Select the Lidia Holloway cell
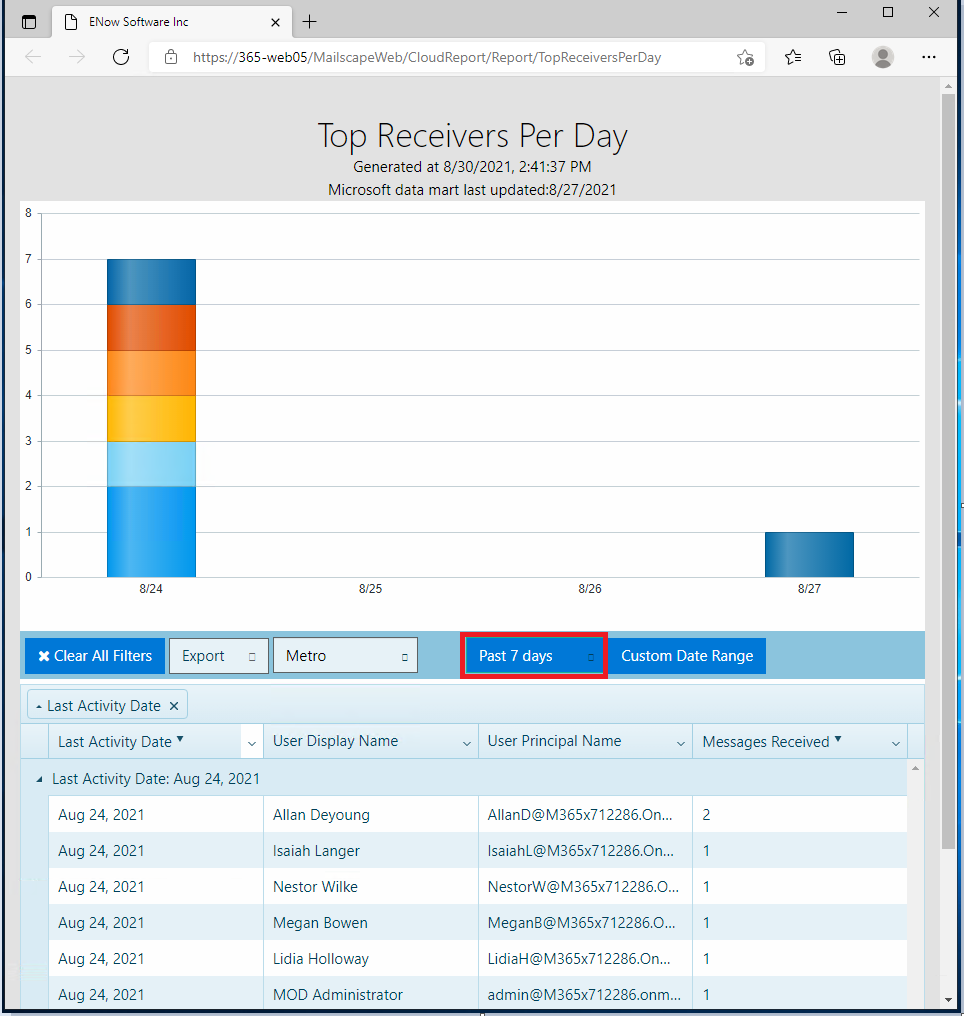The width and height of the screenshot is (964, 1016). pyautogui.click(x=371, y=958)
